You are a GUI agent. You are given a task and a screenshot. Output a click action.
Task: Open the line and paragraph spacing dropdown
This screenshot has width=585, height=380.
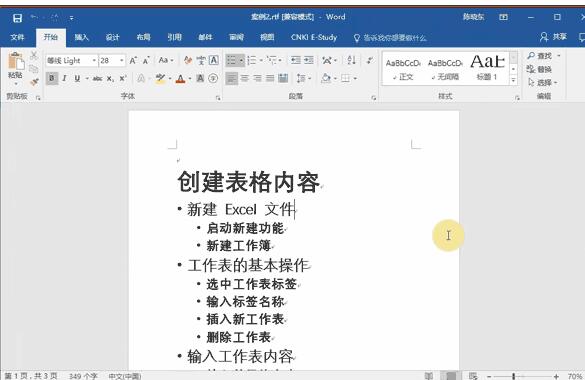(304, 78)
